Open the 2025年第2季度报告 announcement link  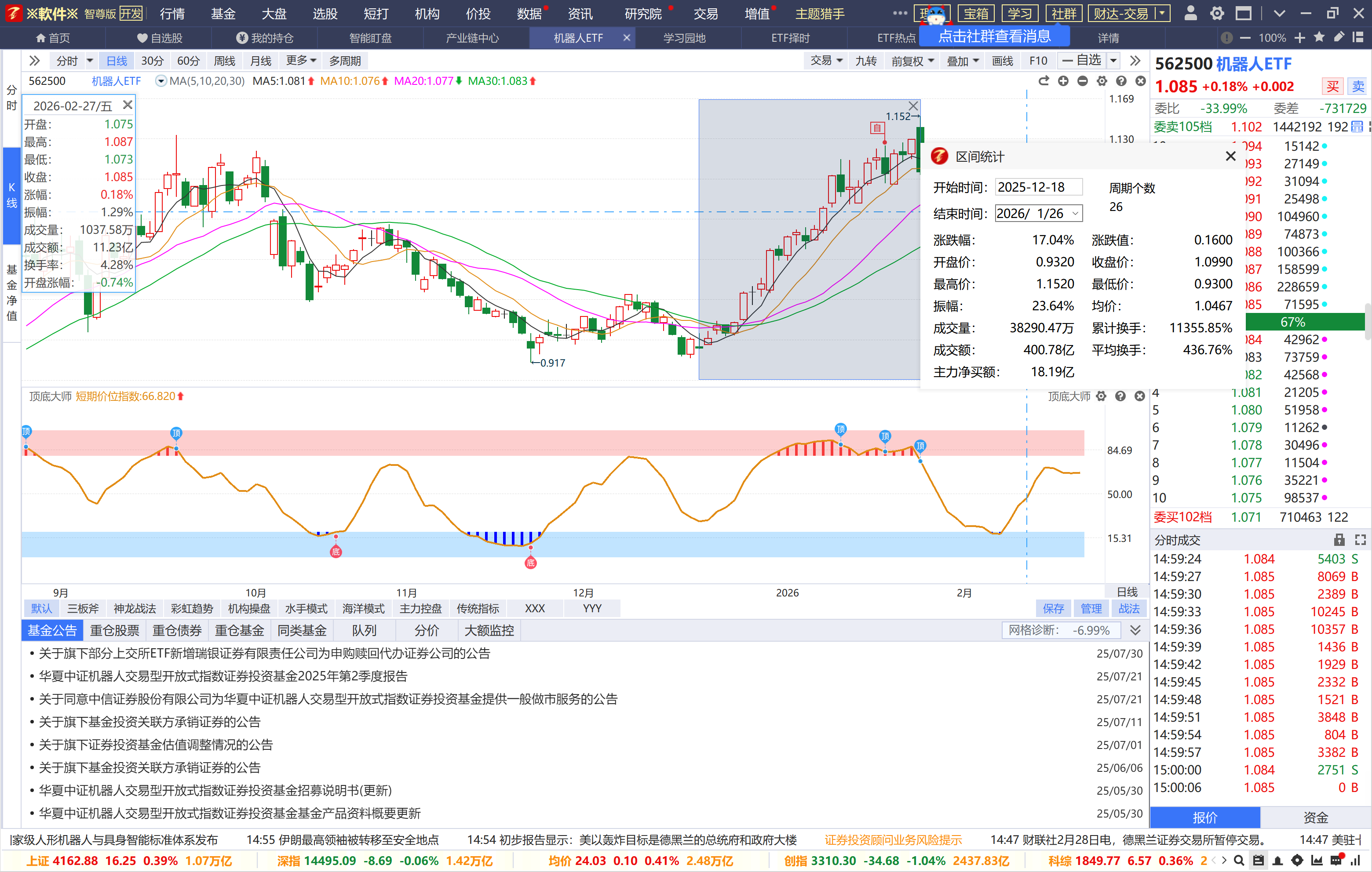[x=223, y=676]
